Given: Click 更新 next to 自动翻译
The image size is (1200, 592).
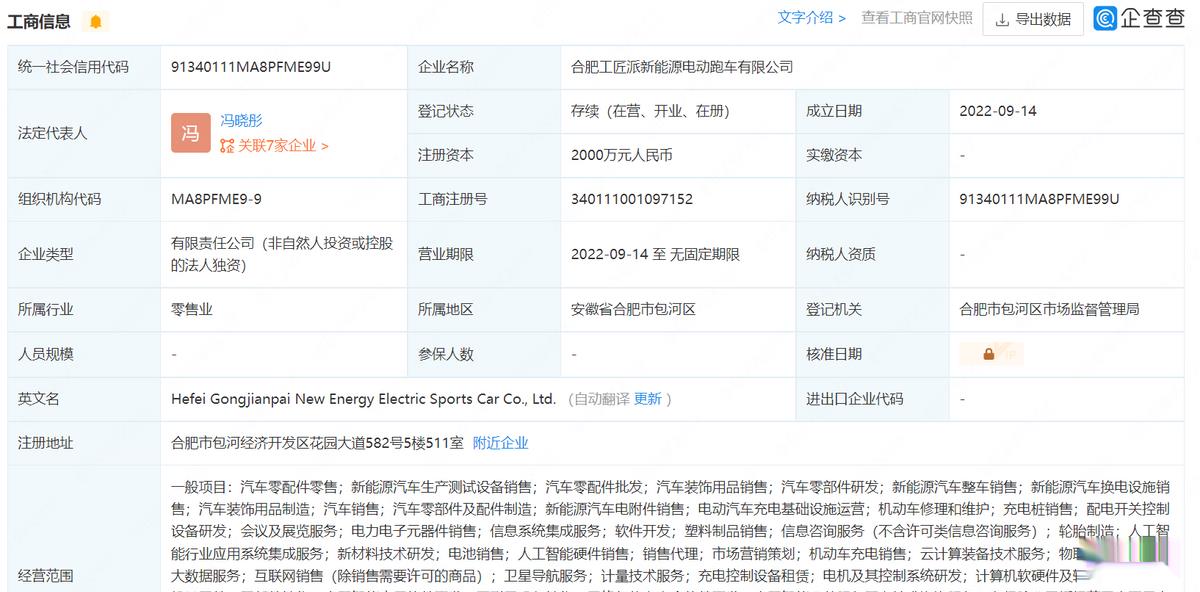Looking at the screenshot, I should [648, 399].
